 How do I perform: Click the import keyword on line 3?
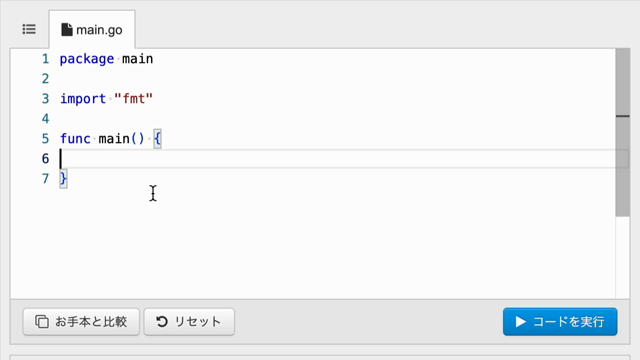(x=83, y=99)
